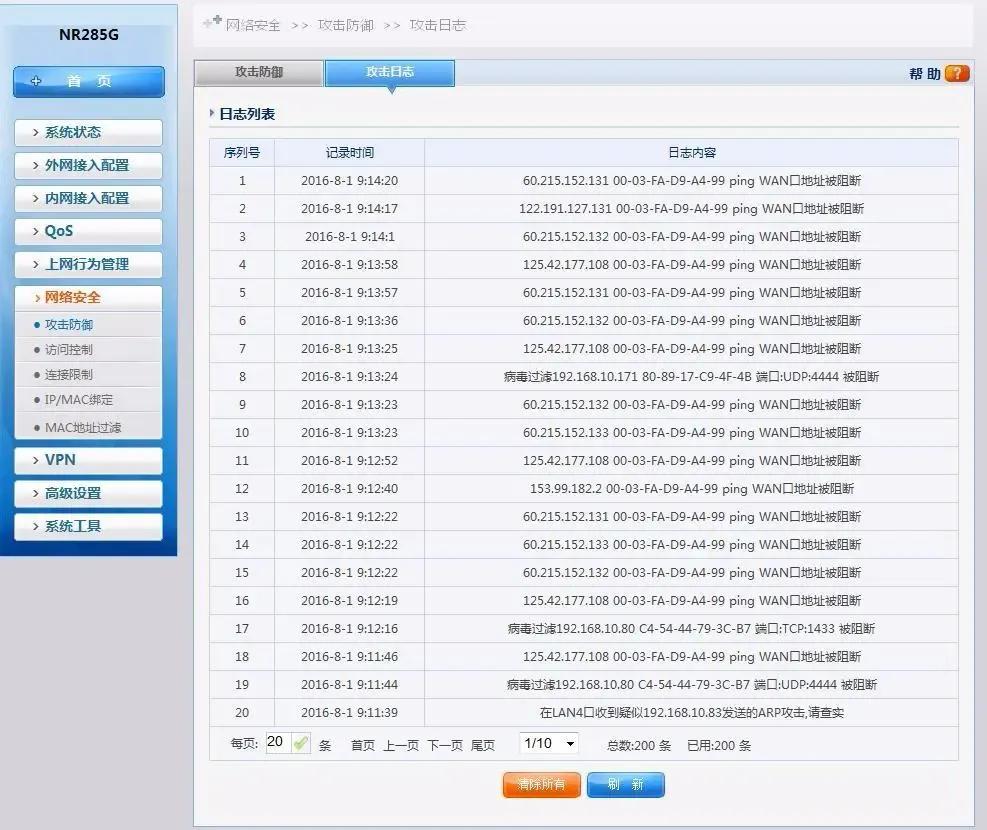Open help via the orange ? icon
This screenshot has width=987, height=830.
pyautogui.click(x=955, y=73)
